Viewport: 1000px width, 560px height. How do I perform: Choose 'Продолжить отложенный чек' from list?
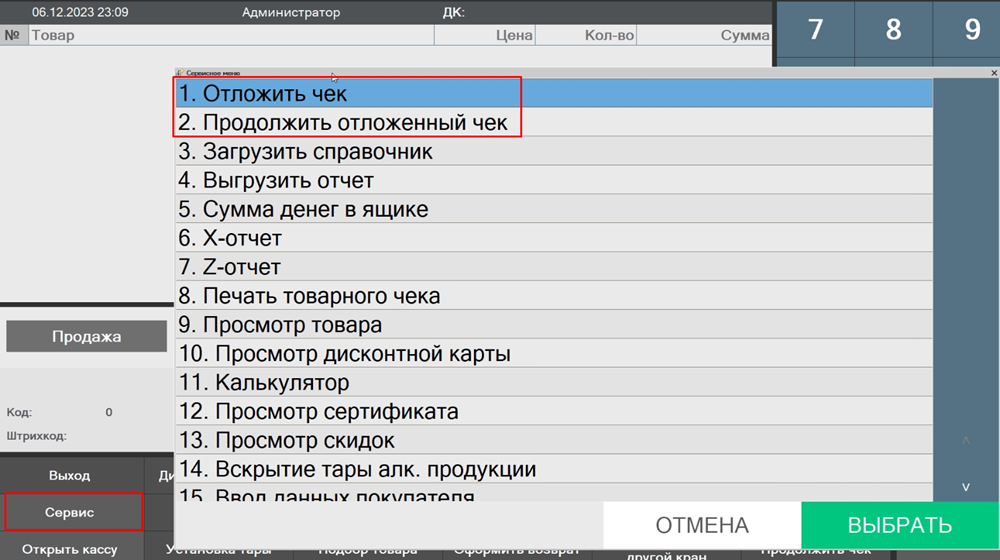(x=553, y=123)
